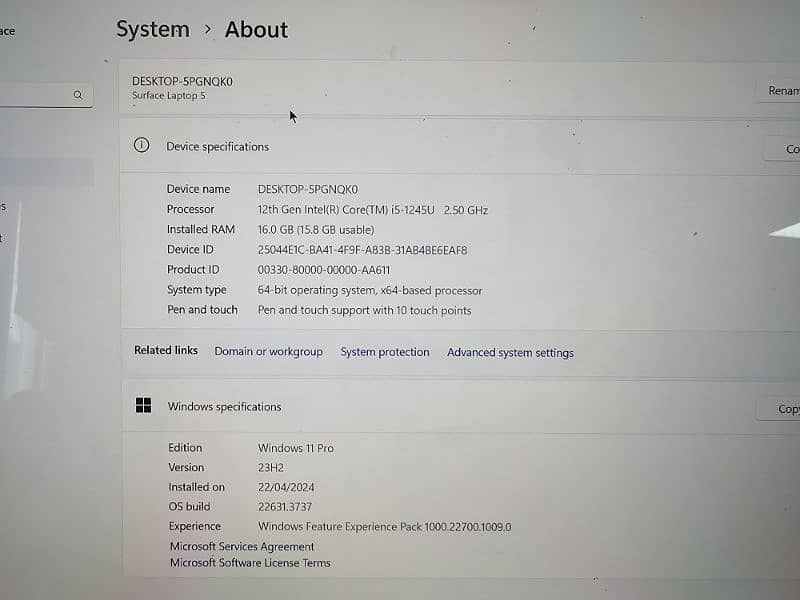The width and height of the screenshot is (800, 600).
Task: Open the Microsoft Services Agreement link
Action: 242,546
